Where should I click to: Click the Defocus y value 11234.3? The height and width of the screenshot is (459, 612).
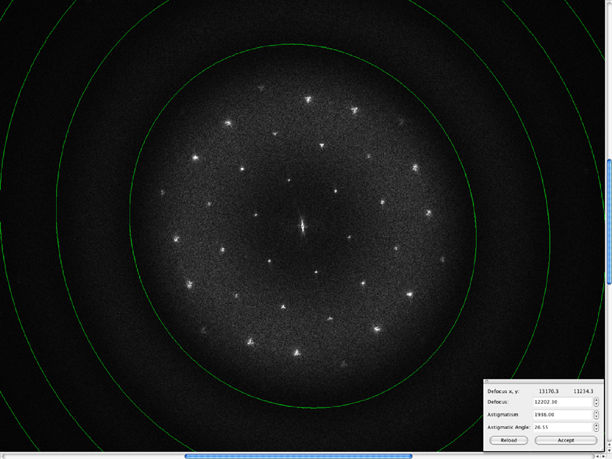[583, 391]
